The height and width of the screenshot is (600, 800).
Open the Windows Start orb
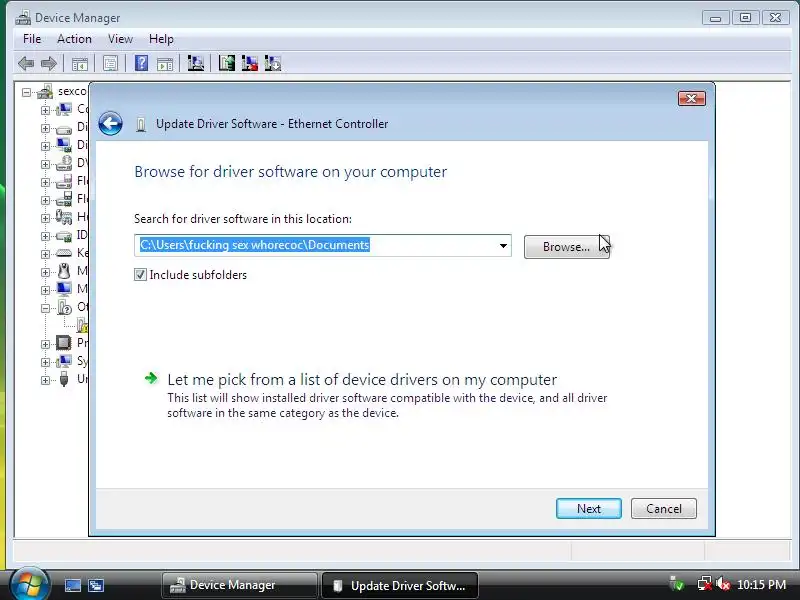click(x=29, y=585)
